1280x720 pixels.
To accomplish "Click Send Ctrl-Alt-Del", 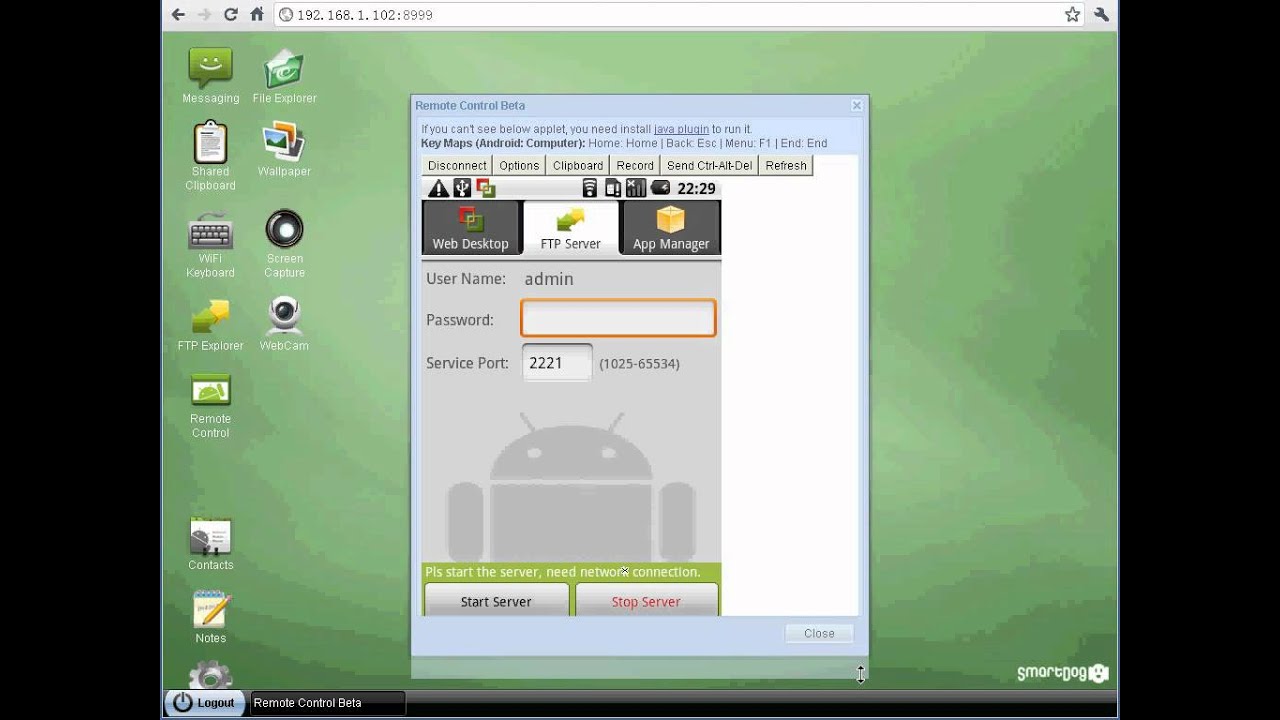I will (x=709, y=166).
